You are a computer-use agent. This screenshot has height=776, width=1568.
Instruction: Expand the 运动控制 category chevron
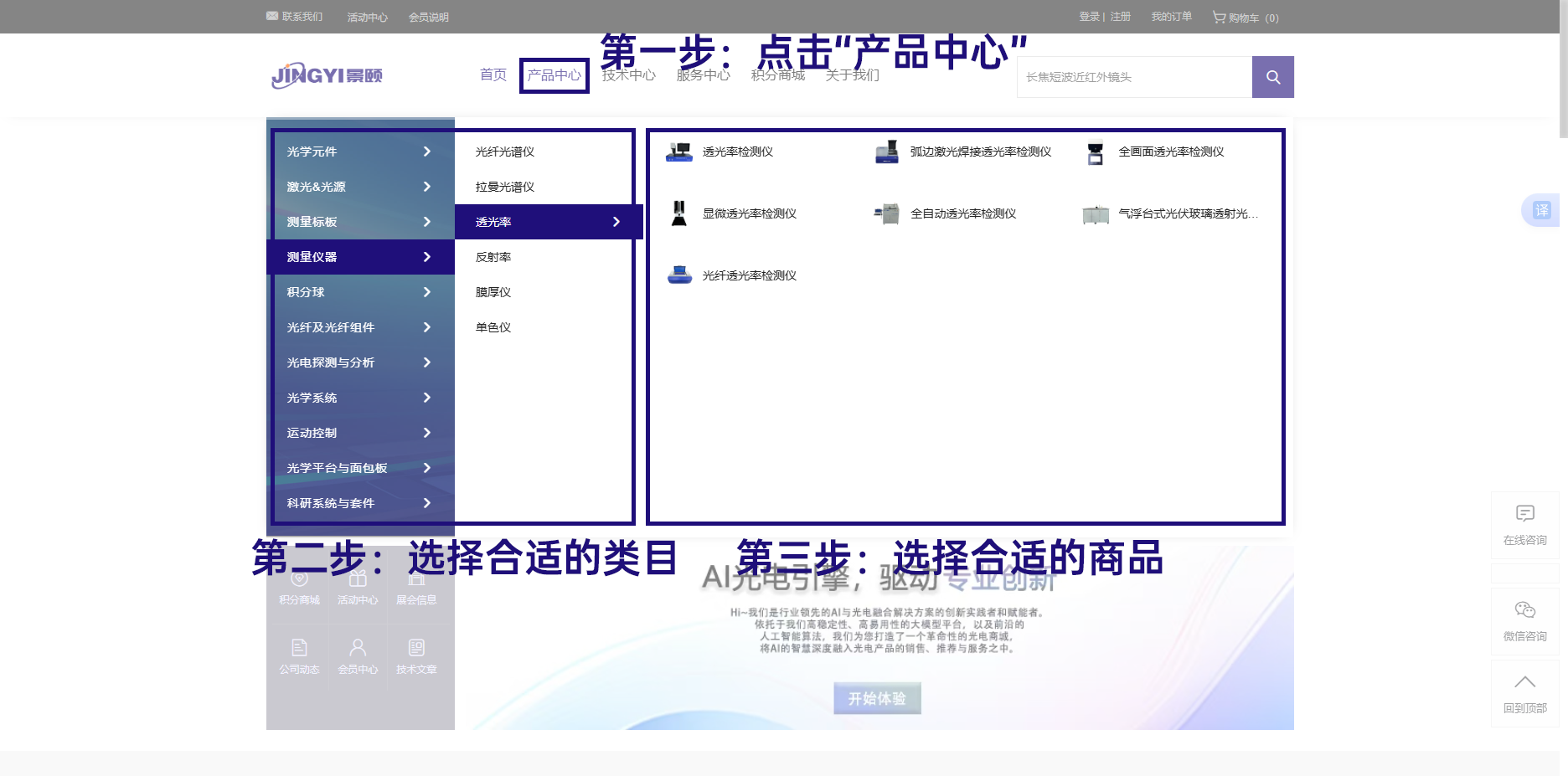426,433
